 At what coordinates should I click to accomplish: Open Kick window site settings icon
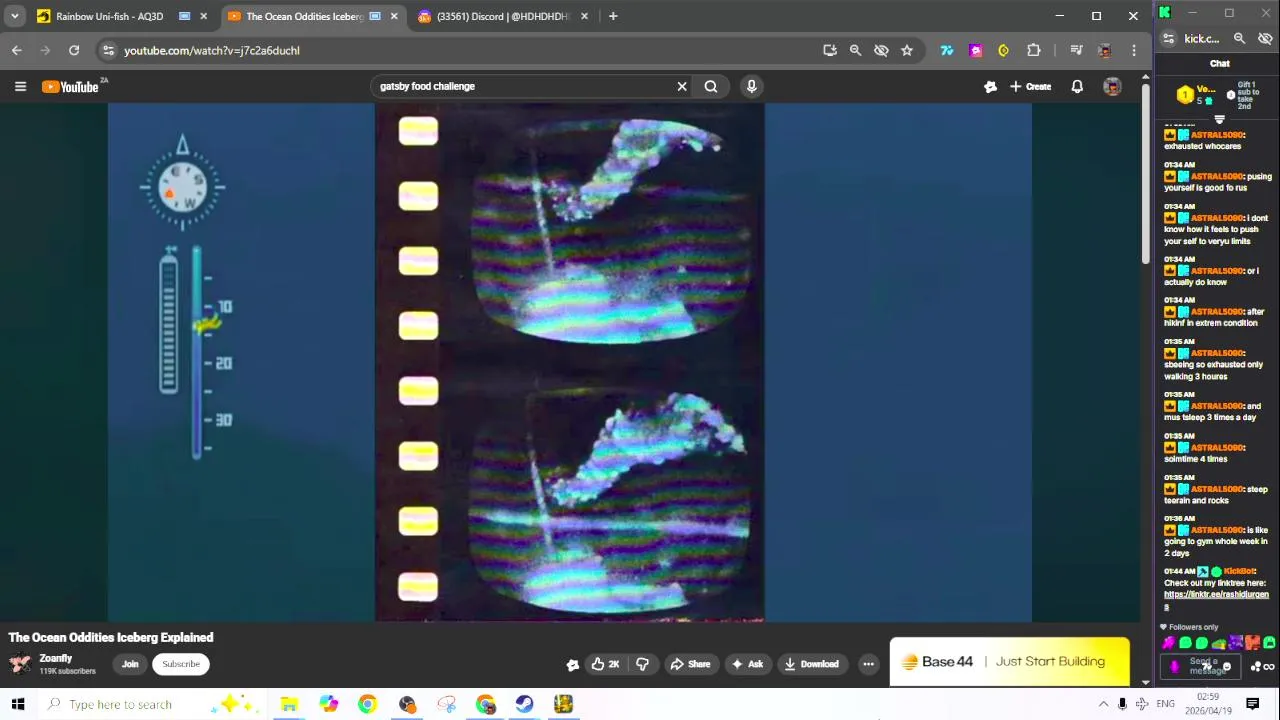click(1168, 39)
